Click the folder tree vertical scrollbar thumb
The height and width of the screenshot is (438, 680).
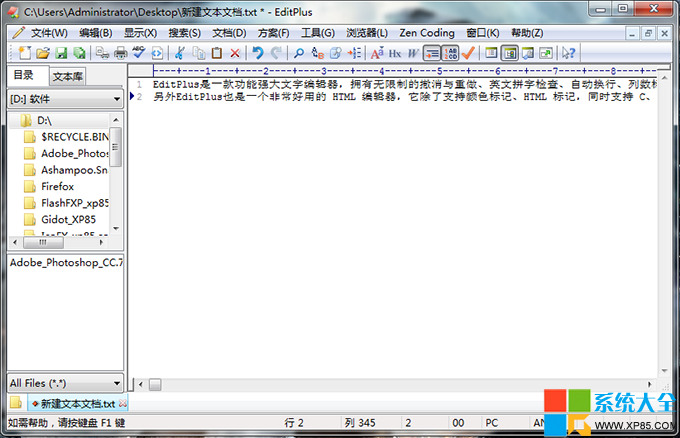coord(115,147)
